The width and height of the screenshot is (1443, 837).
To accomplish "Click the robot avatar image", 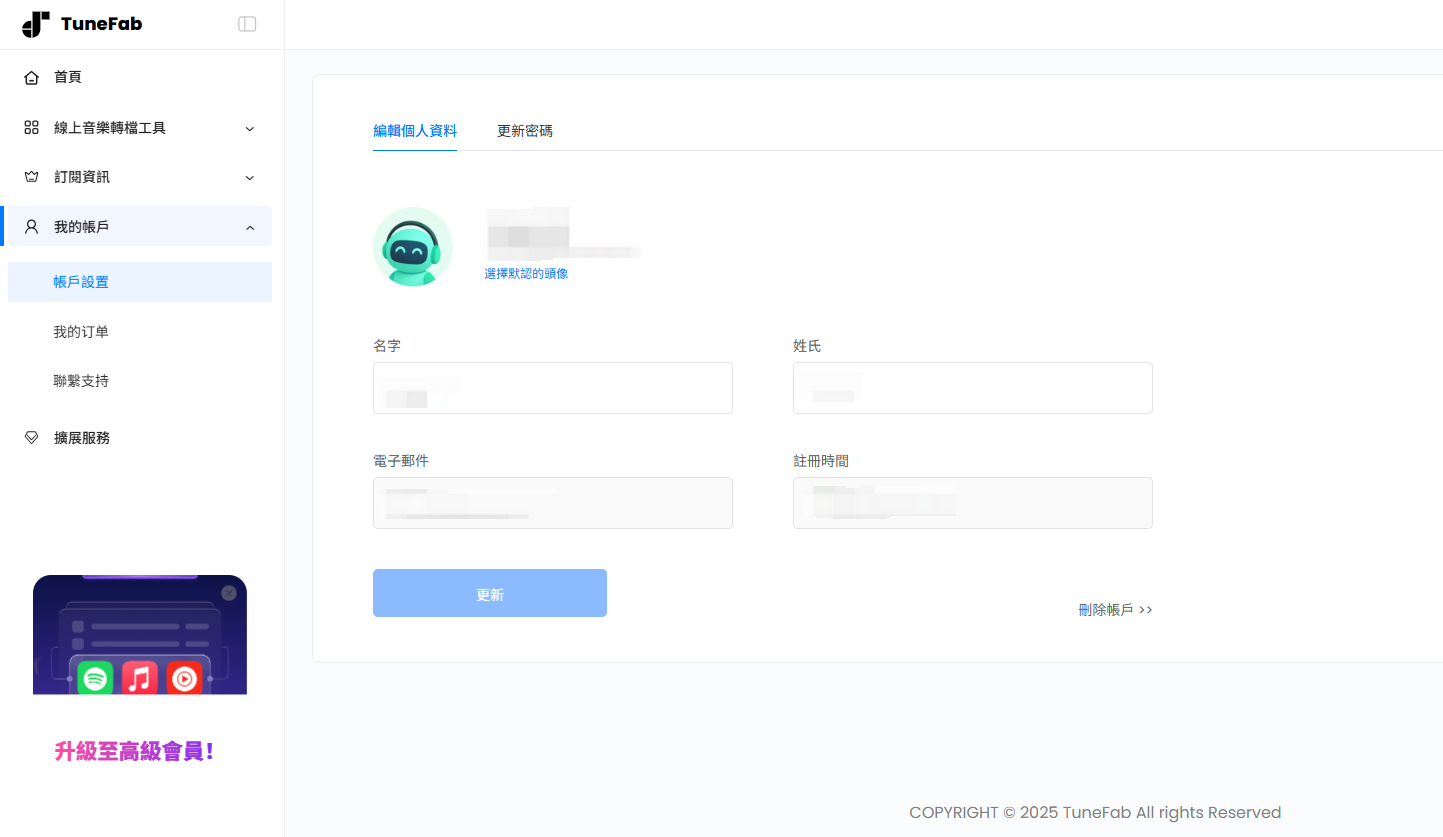I will click(413, 247).
